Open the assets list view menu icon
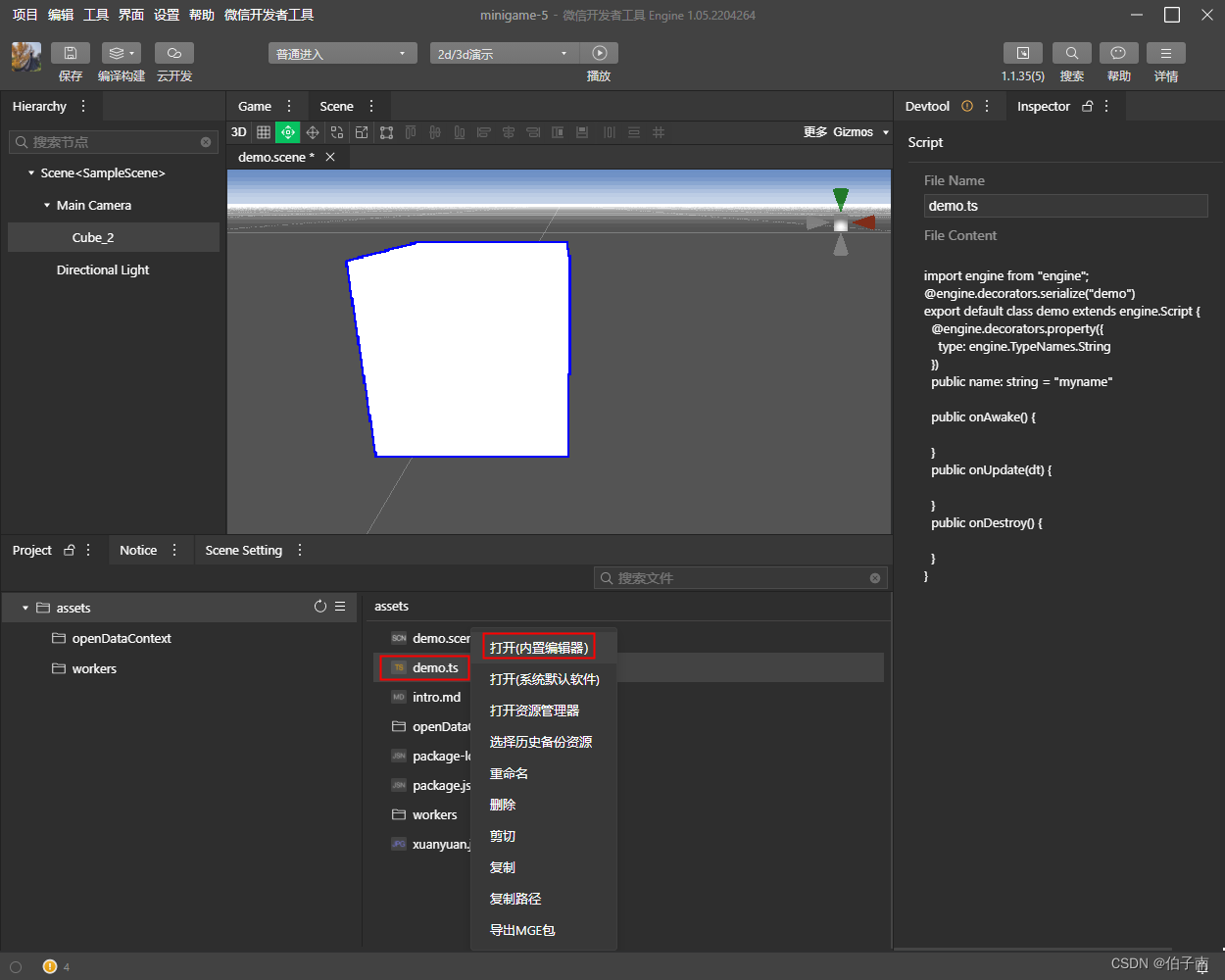Viewport: 1225px width, 980px height. tap(340, 607)
